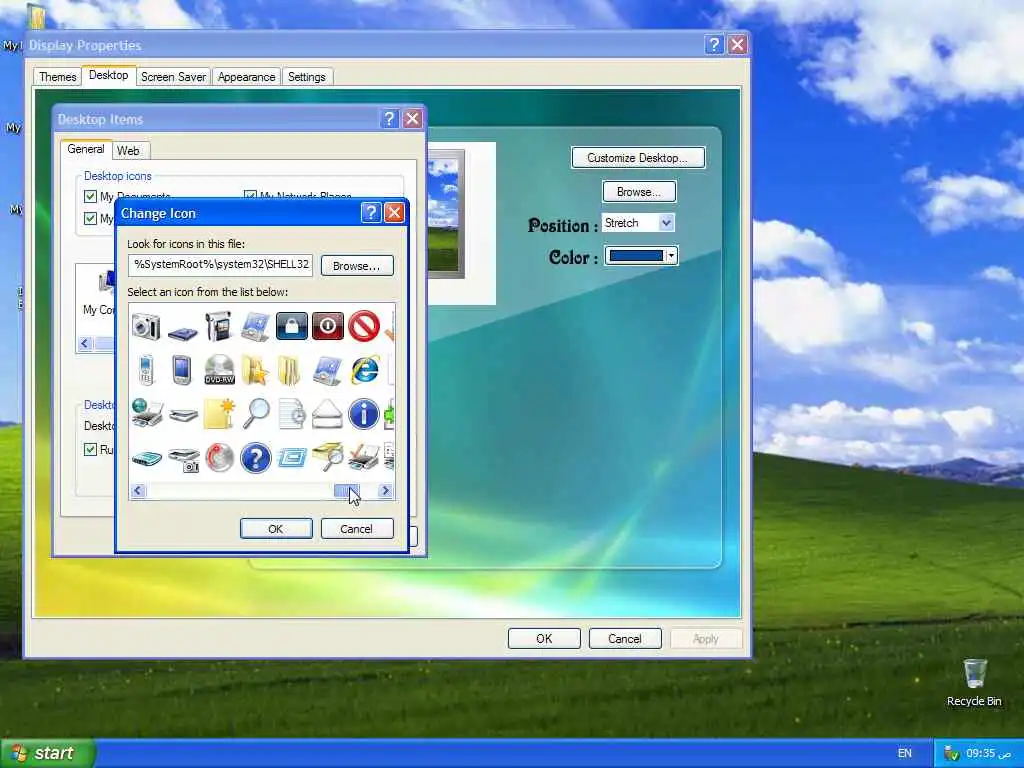This screenshot has height=768, width=1024.
Task: Choose the printer with red checkmark icon
Action: pos(364,457)
